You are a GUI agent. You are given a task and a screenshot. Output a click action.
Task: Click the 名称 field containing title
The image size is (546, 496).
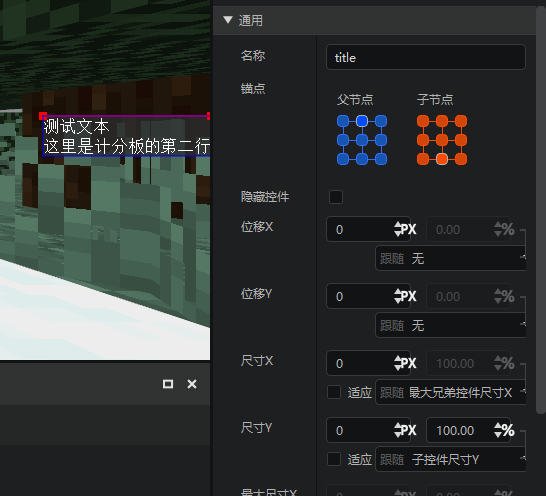(426, 57)
